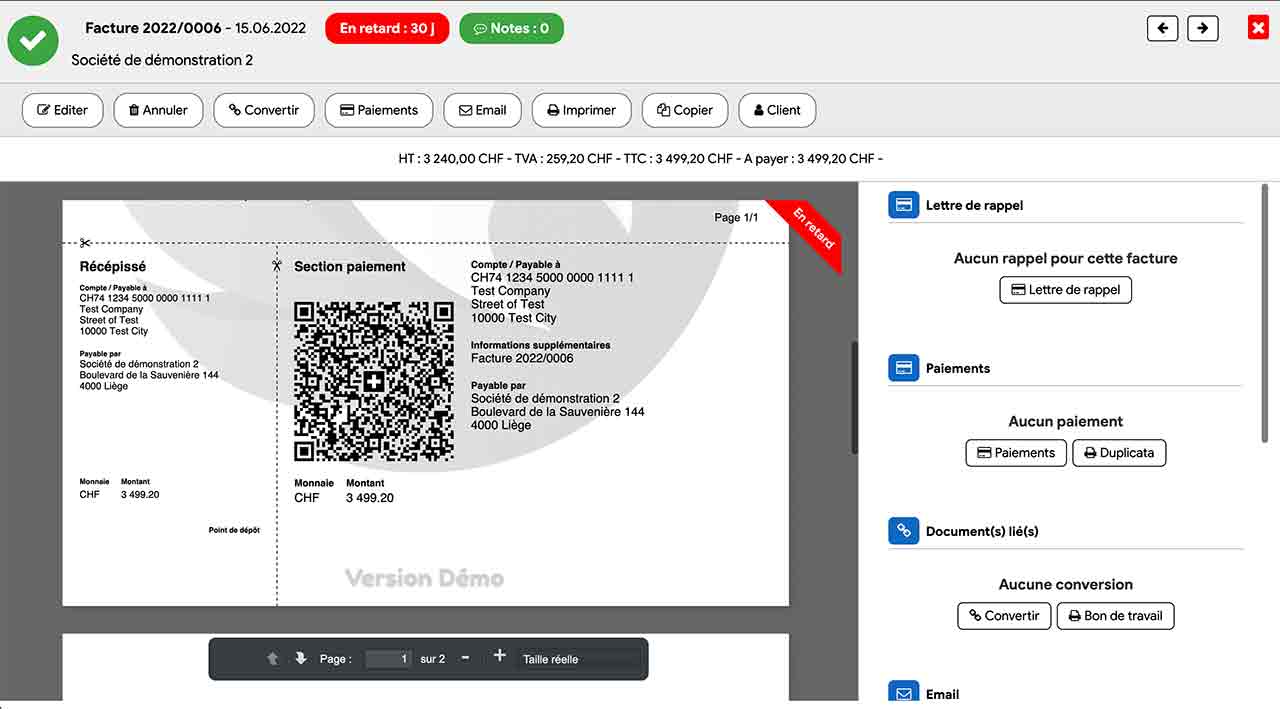Go to previous page in PDF viewer
This screenshot has height=709, width=1280.
point(273,658)
